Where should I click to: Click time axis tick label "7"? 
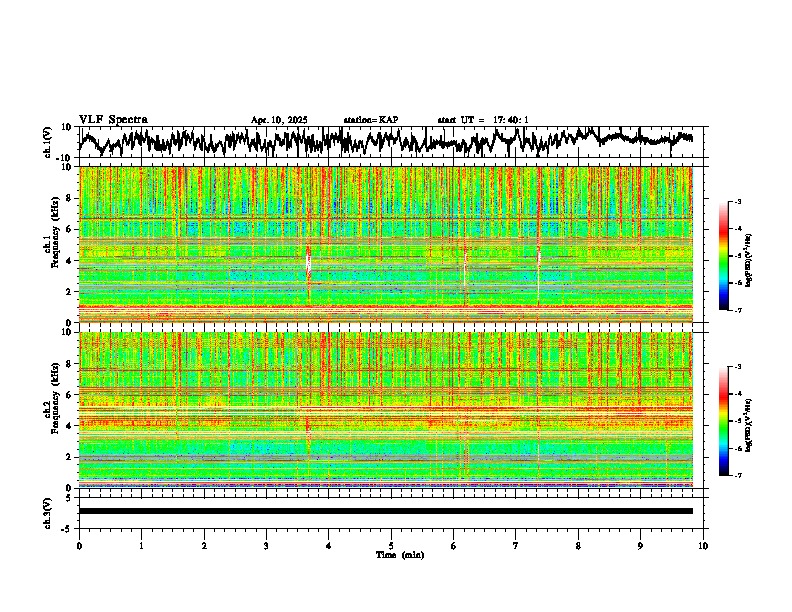tap(516, 546)
